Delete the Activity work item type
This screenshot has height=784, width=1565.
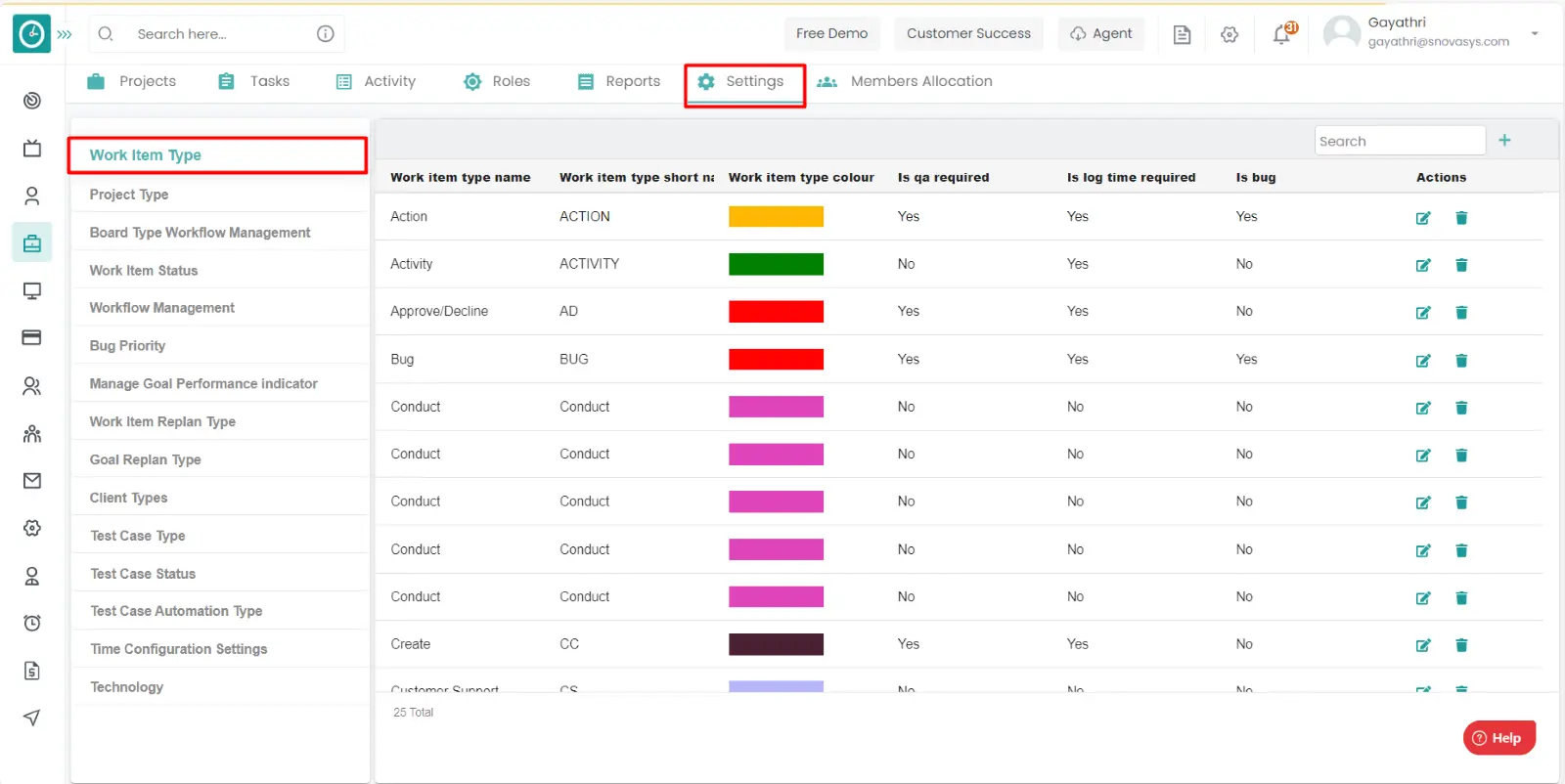(1461, 265)
